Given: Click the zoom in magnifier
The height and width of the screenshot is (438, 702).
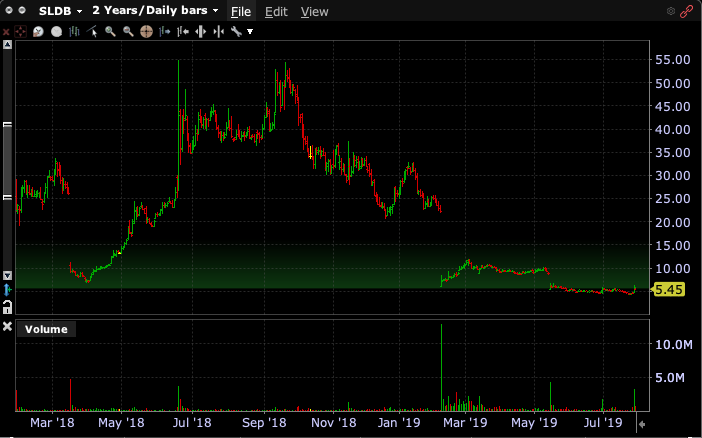Looking at the screenshot, I should click(x=110, y=31).
